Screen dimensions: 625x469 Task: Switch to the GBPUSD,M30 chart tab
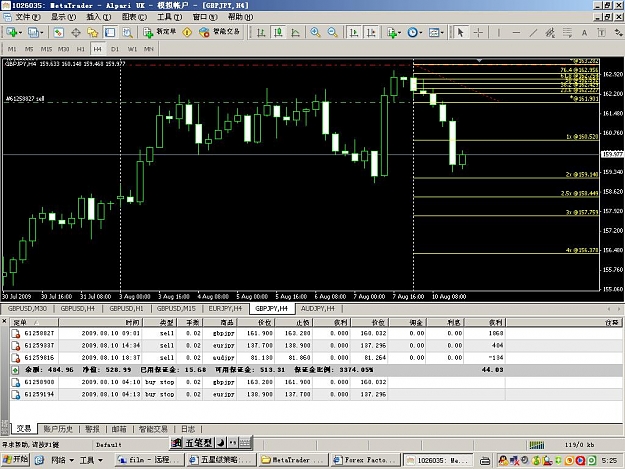click(x=27, y=308)
